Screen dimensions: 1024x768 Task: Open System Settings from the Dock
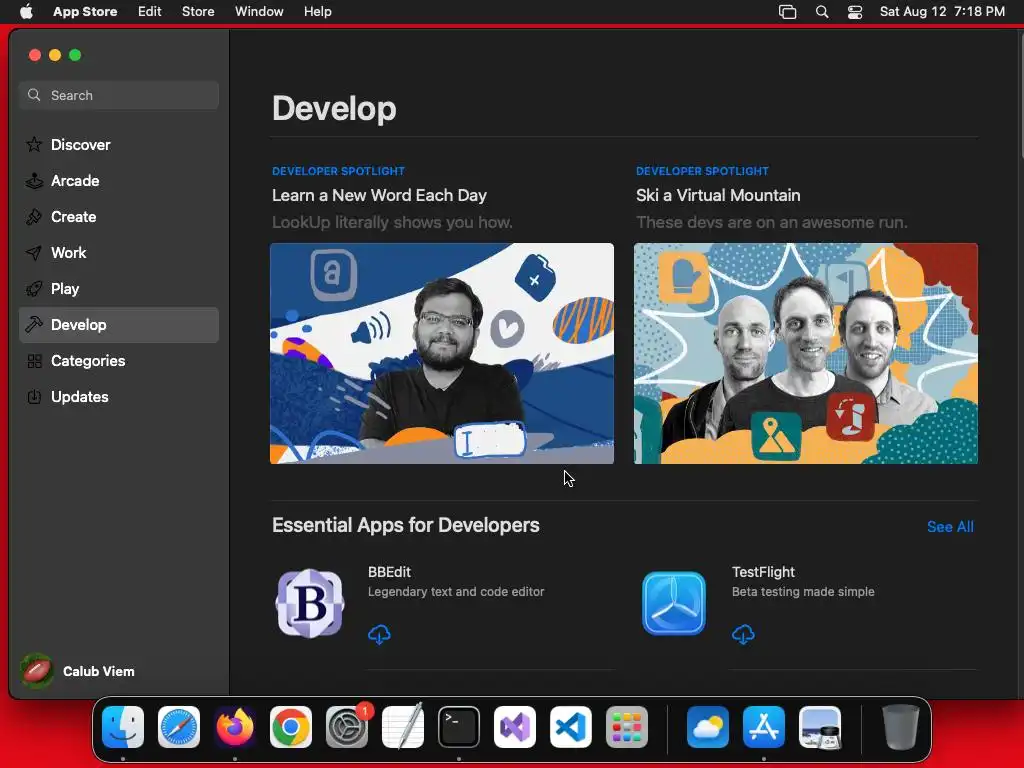point(347,727)
